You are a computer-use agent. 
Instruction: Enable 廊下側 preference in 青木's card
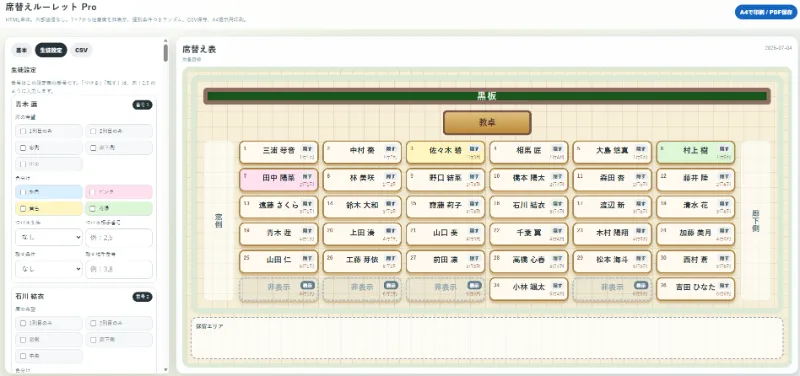coord(93,148)
